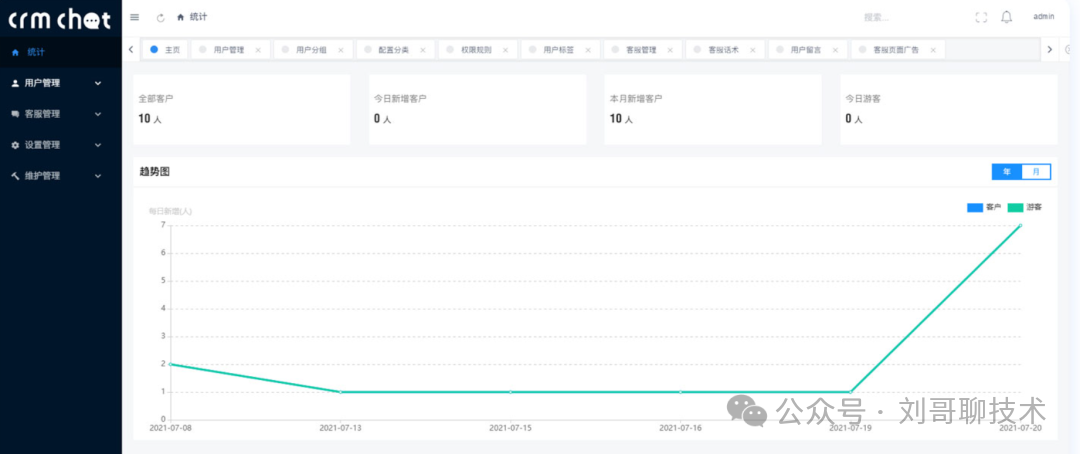Click the 今日游客 statistic card

click(x=948, y=110)
